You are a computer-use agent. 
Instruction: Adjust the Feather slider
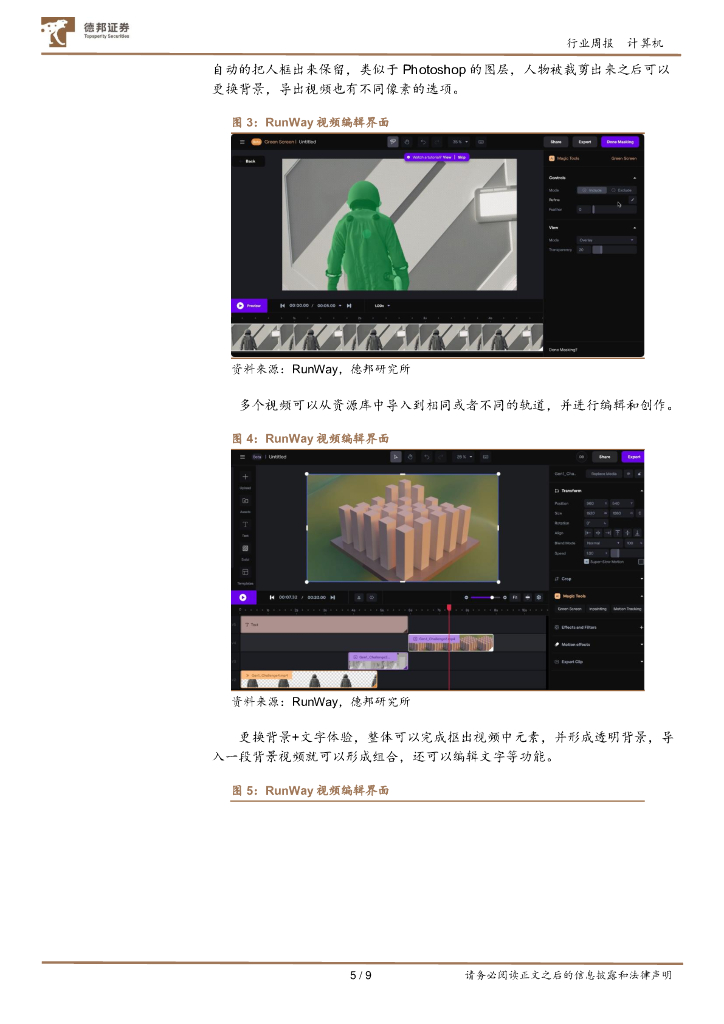click(613, 210)
